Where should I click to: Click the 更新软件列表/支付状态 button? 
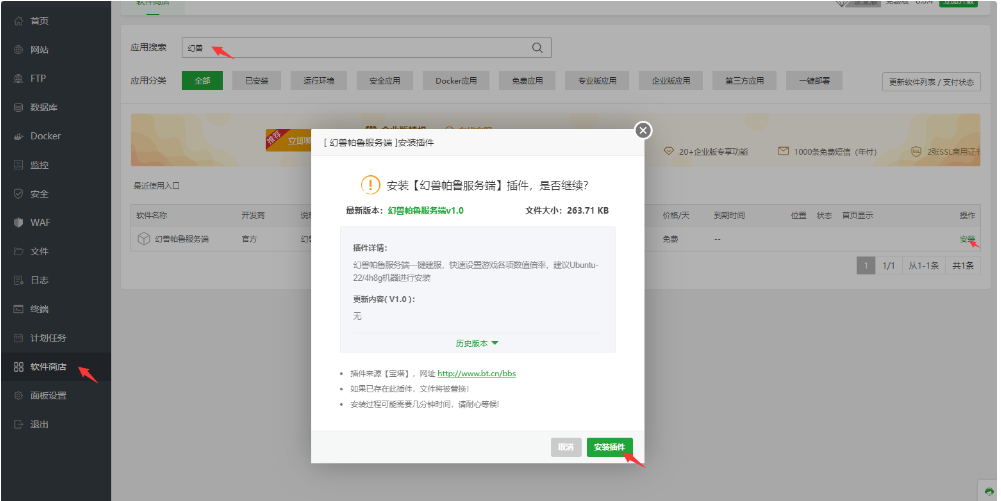click(931, 82)
